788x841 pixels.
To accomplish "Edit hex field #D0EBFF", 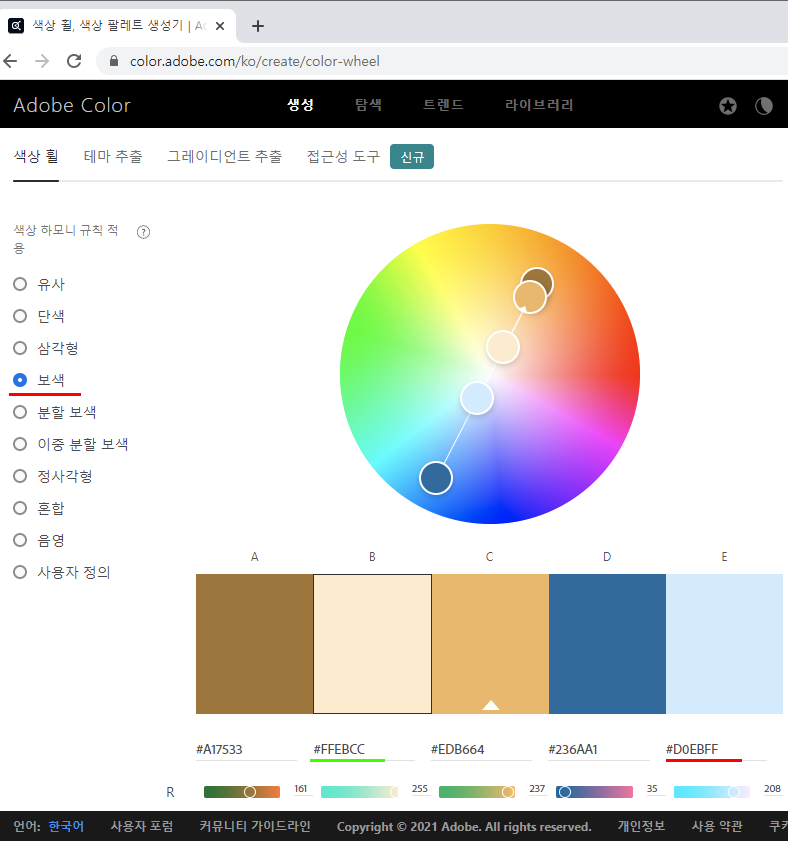I will (x=716, y=749).
